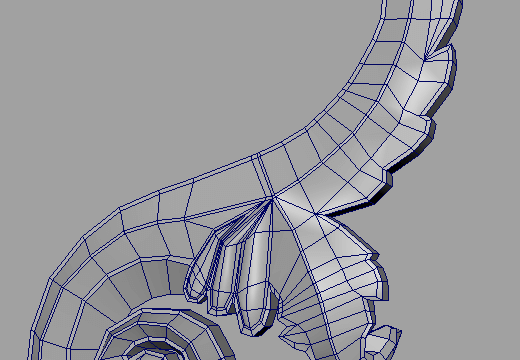Screen dimensions: 520x360
Task: Click the fan-shaped vertex on the upper right feather
Action: (x=426, y=60)
